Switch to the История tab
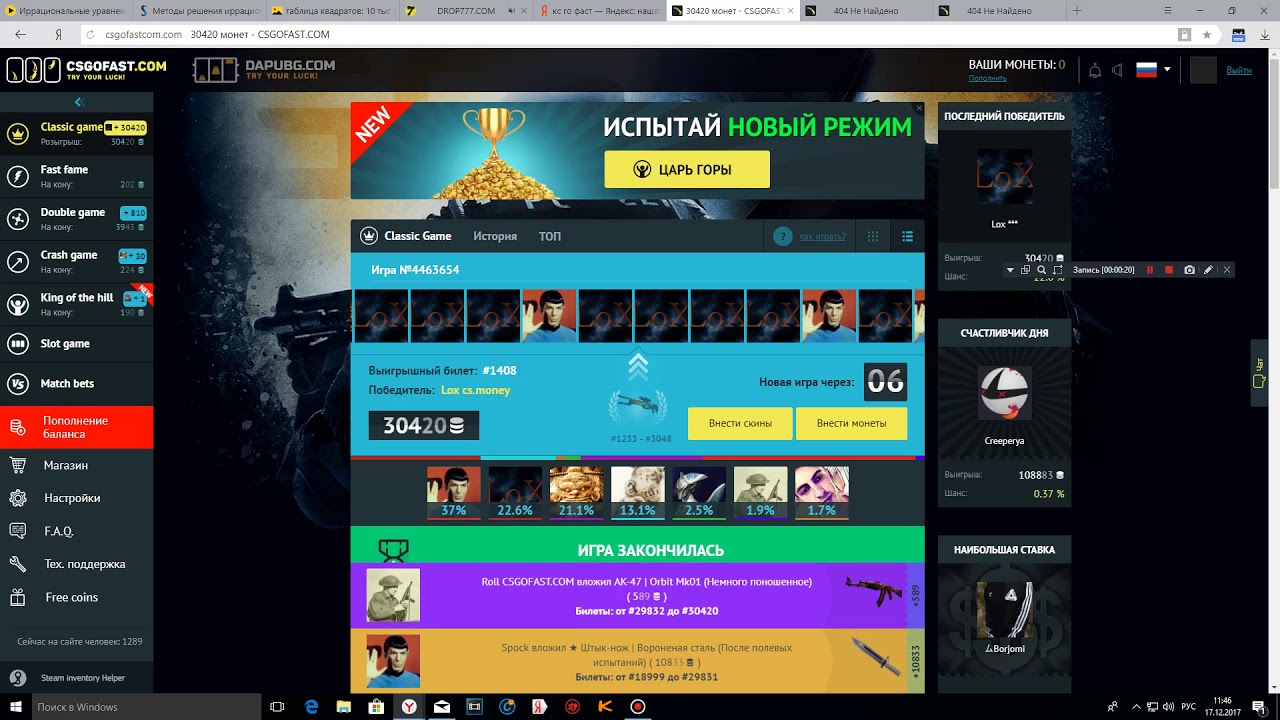This screenshot has width=1280, height=720. (x=495, y=236)
